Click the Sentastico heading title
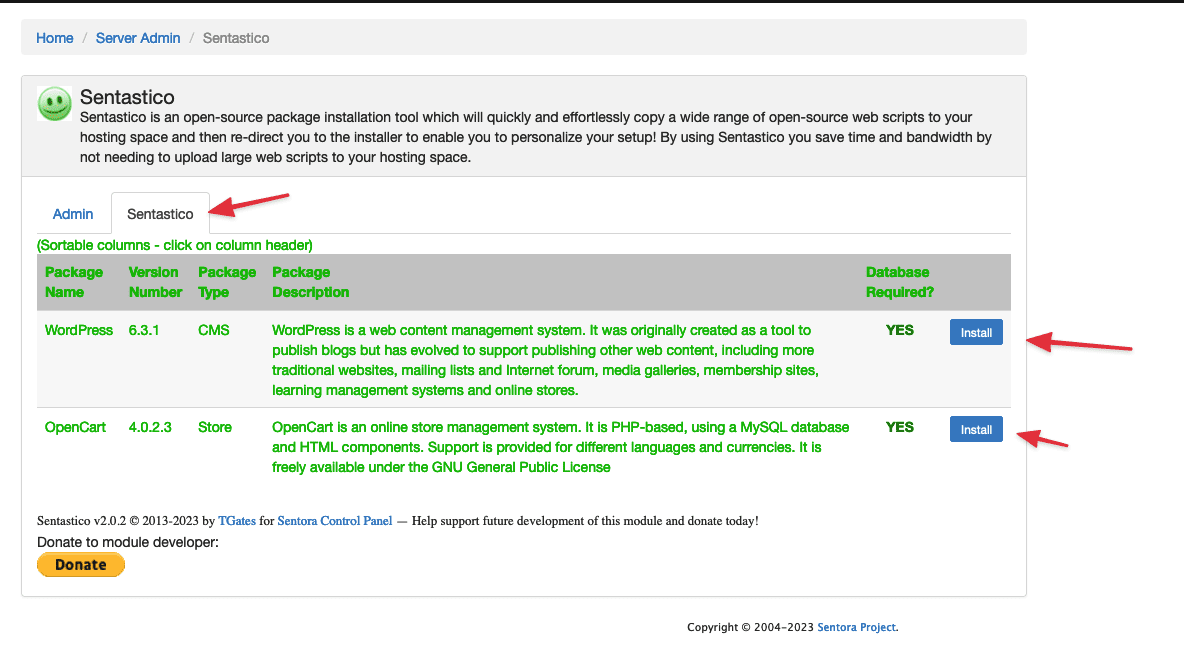The width and height of the screenshot is (1184, 664). [127, 97]
